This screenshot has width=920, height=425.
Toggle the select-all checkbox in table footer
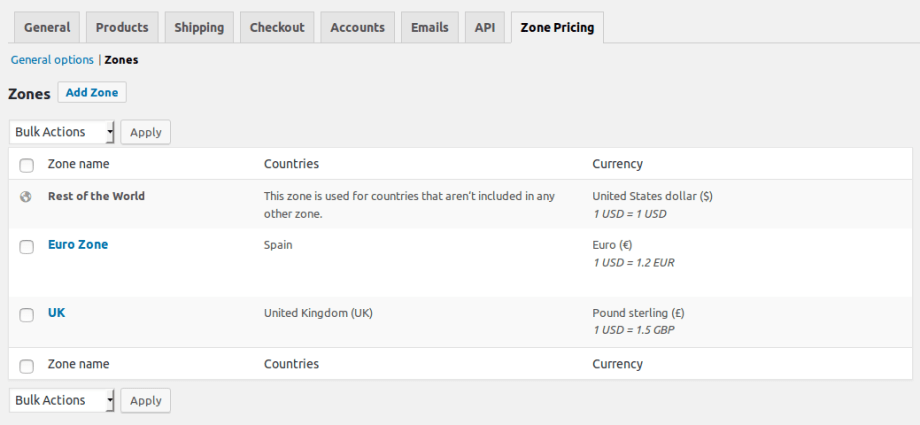pyautogui.click(x=26, y=366)
